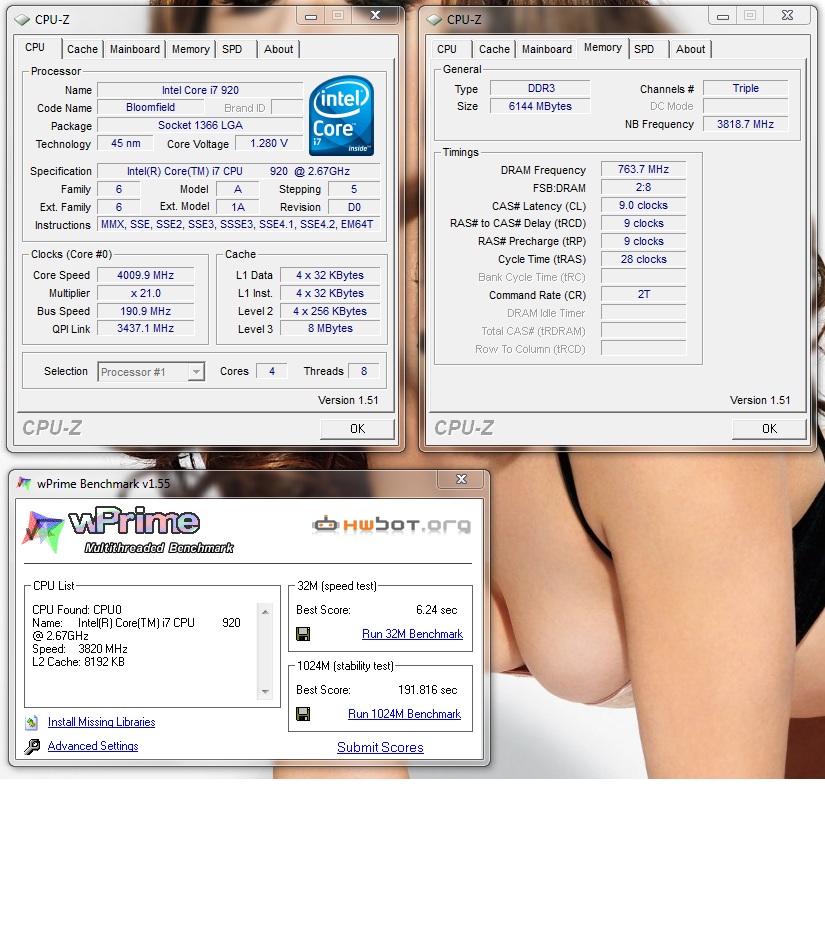Close the wPrime Benchmark window
Image resolution: width=825 pixels, height=936 pixels.
point(461,479)
